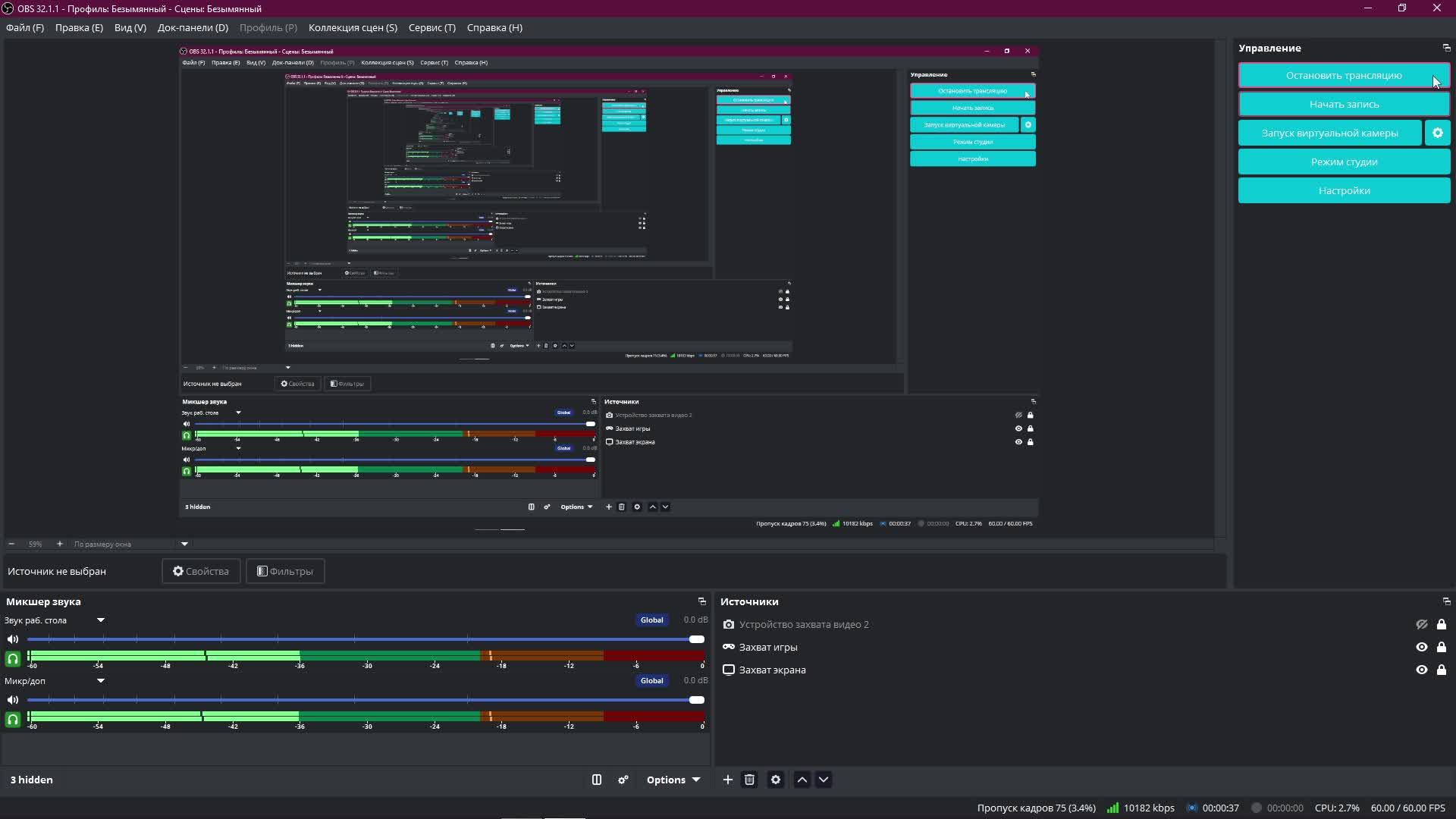The image size is (1456, 819).
Task: Delete selected source with trash icon
Action: click(x=749, y=780)
